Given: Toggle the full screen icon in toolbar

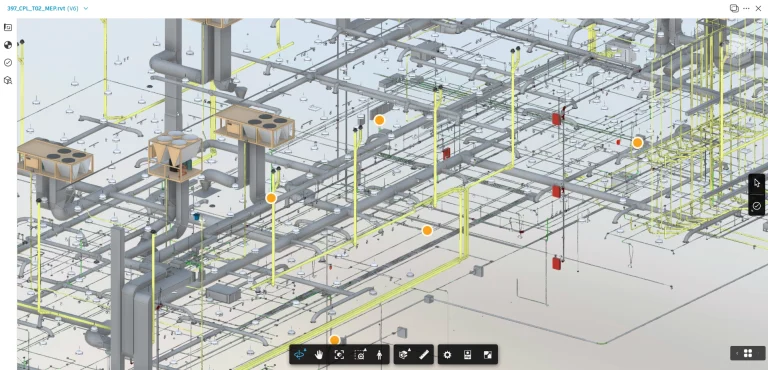Looking at the screenshot, I should [x=488, y=355].
